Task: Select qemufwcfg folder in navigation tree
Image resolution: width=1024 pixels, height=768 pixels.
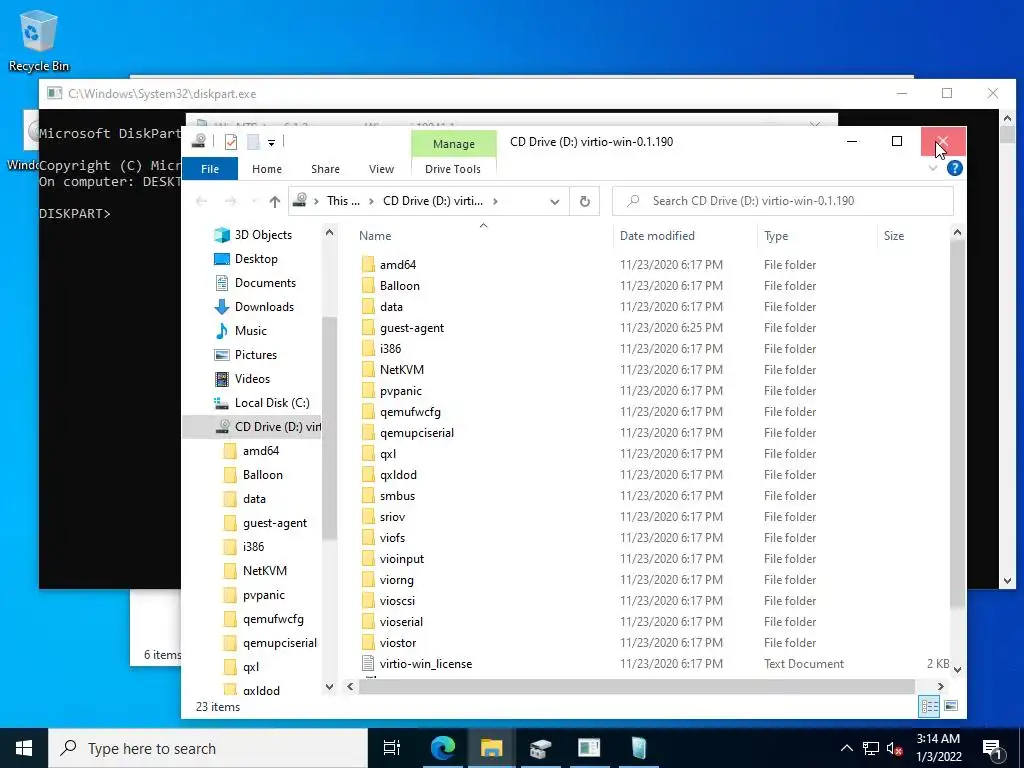Action: tap(263, 619)
